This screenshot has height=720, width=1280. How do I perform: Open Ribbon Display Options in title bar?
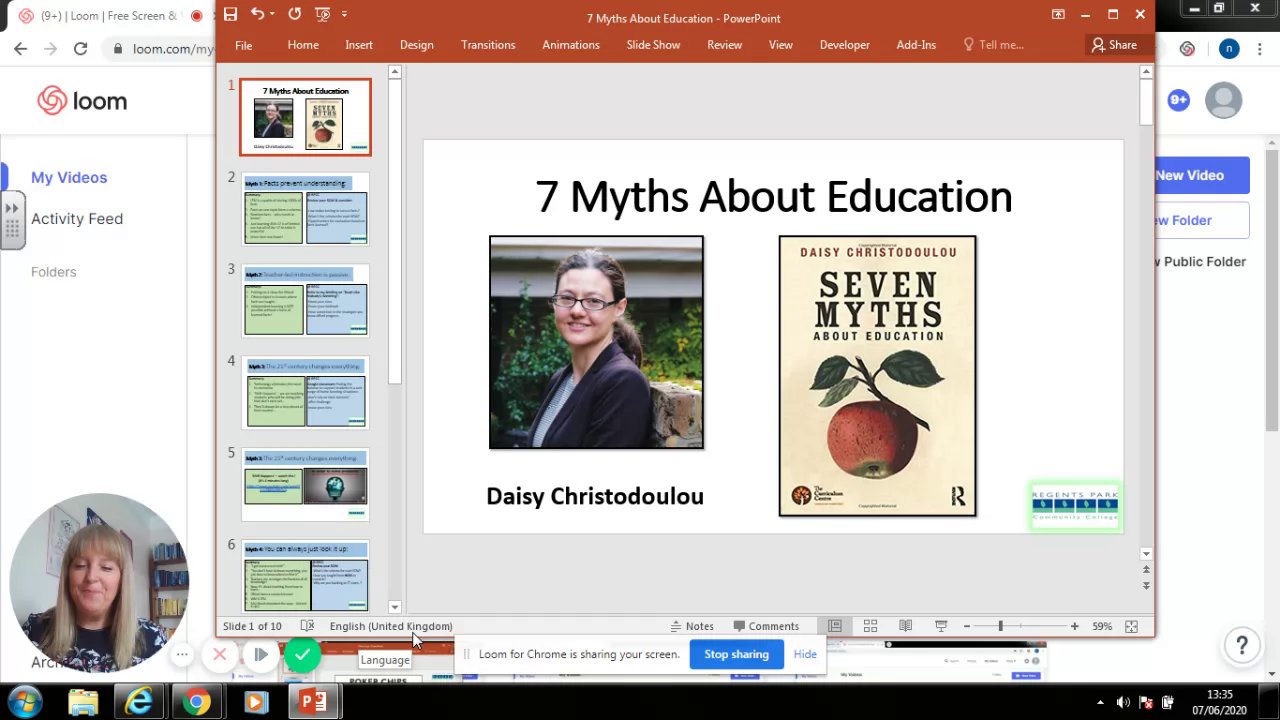pyautogui.click(x=1058, y=14)
